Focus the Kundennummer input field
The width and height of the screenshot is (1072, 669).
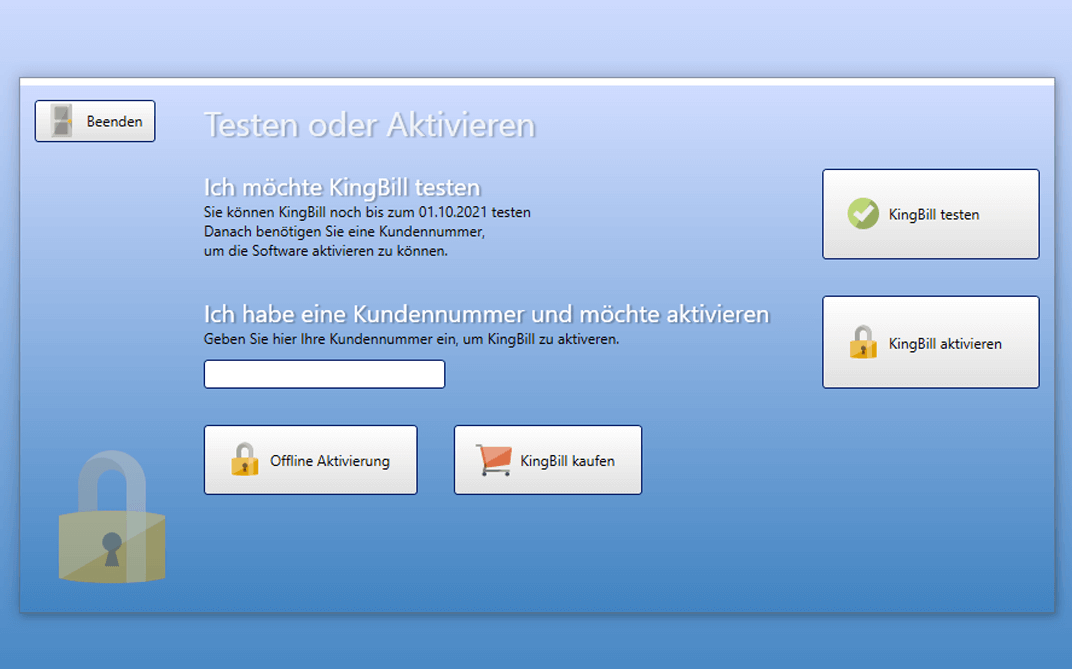point(324,374)
